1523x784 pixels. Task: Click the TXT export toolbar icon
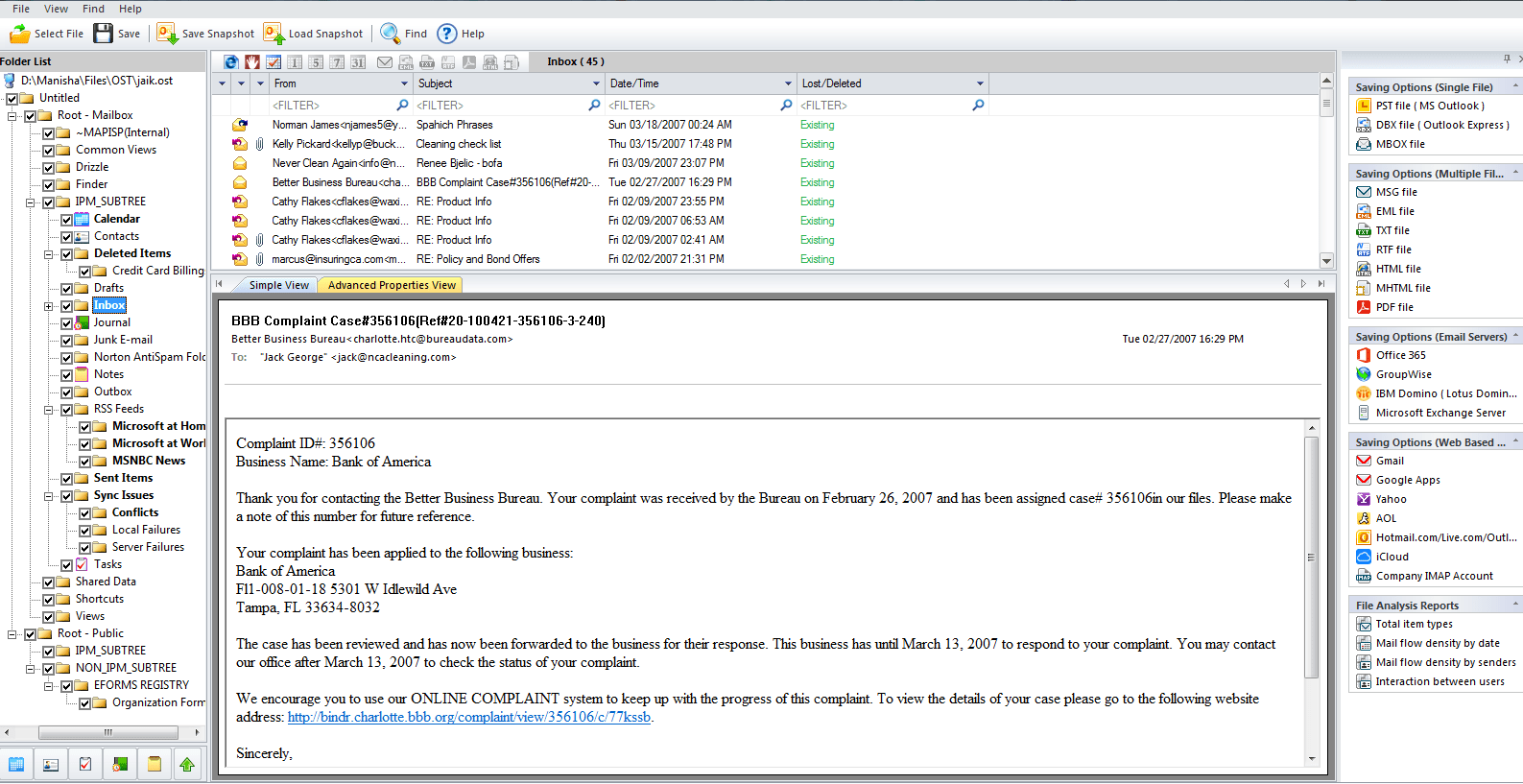(x=427, y=62)
